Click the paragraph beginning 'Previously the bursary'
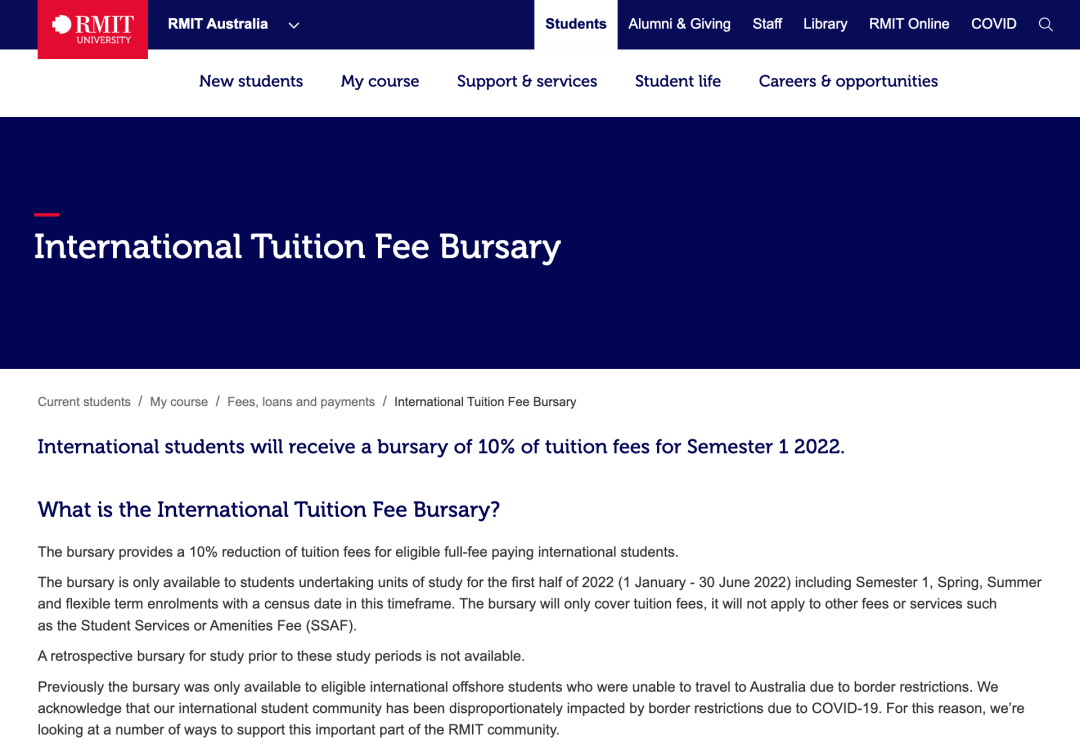Image resolution: width=1080 pixels, height=748 pixels. [x=531, y=708]
